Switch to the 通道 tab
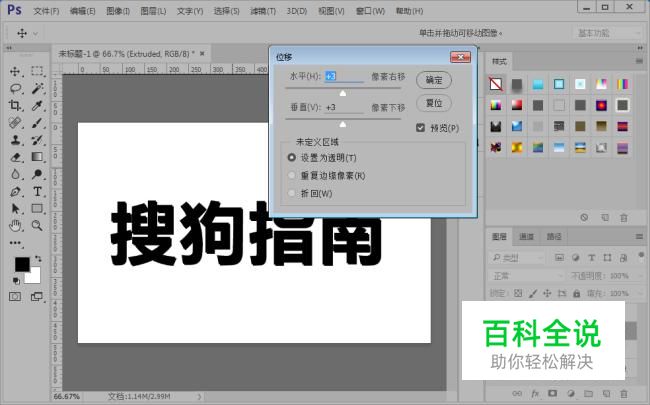 526,237
